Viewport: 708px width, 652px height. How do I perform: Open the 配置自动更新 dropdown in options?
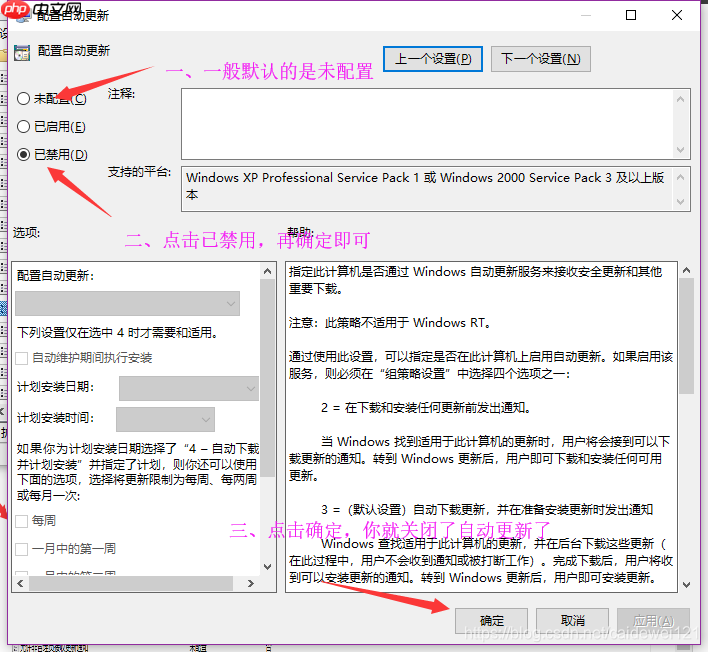[127, 303]
